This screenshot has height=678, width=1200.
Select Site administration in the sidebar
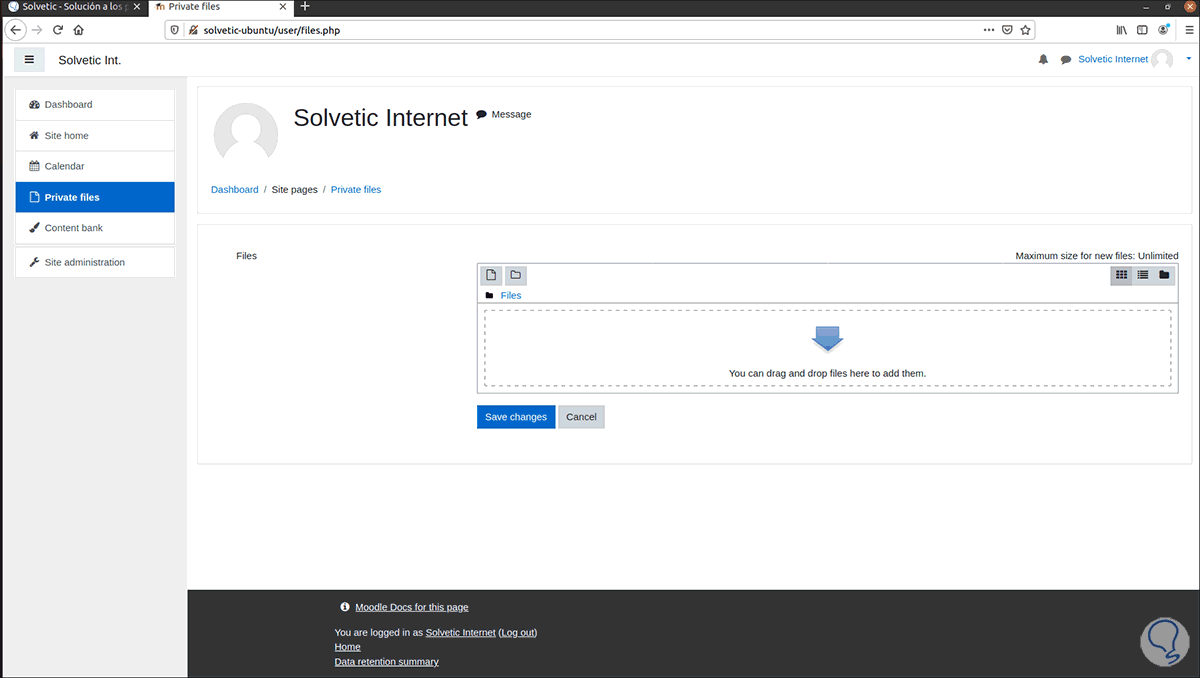pos(85,262)
